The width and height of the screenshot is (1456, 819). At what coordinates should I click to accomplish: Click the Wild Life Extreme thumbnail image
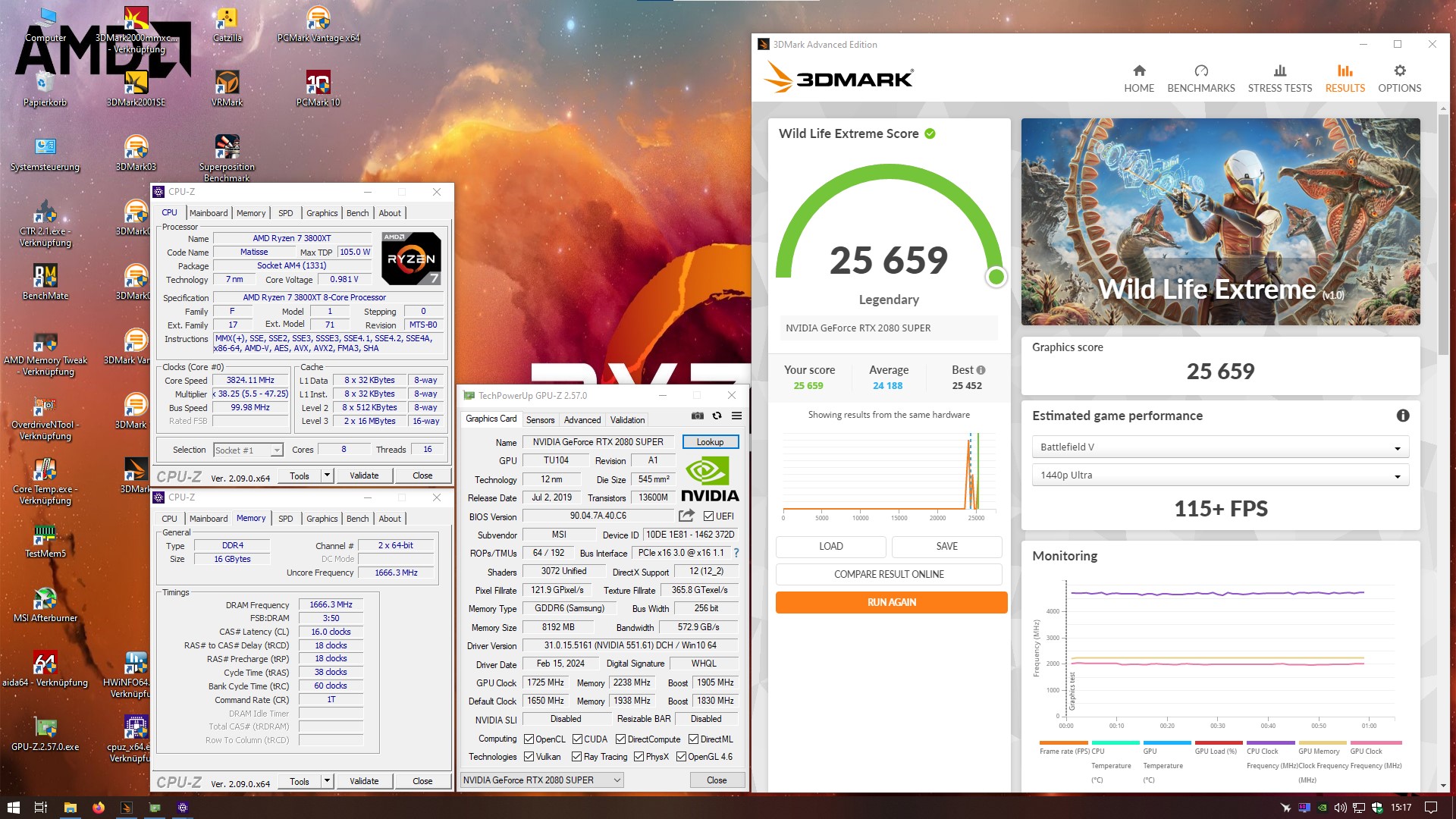1220,221
